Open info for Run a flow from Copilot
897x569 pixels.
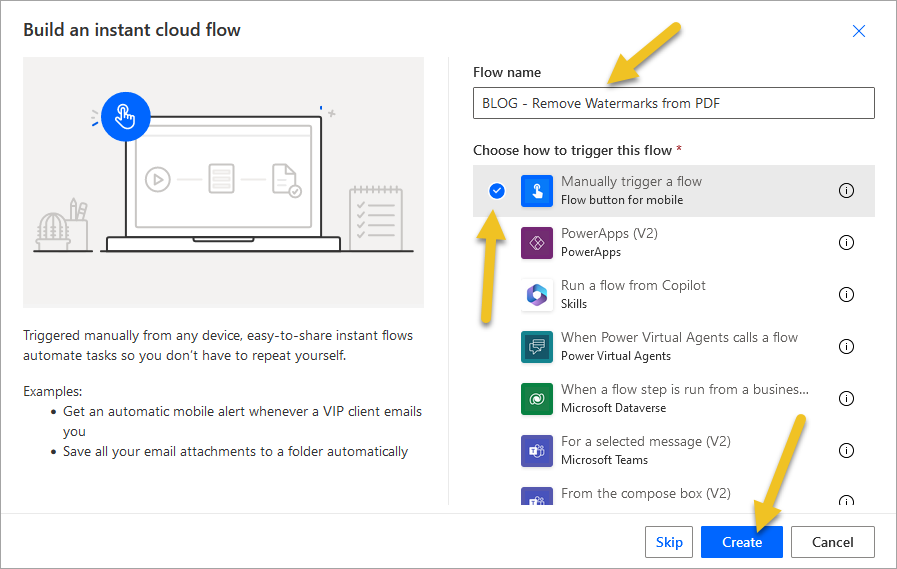coord(846,295)
